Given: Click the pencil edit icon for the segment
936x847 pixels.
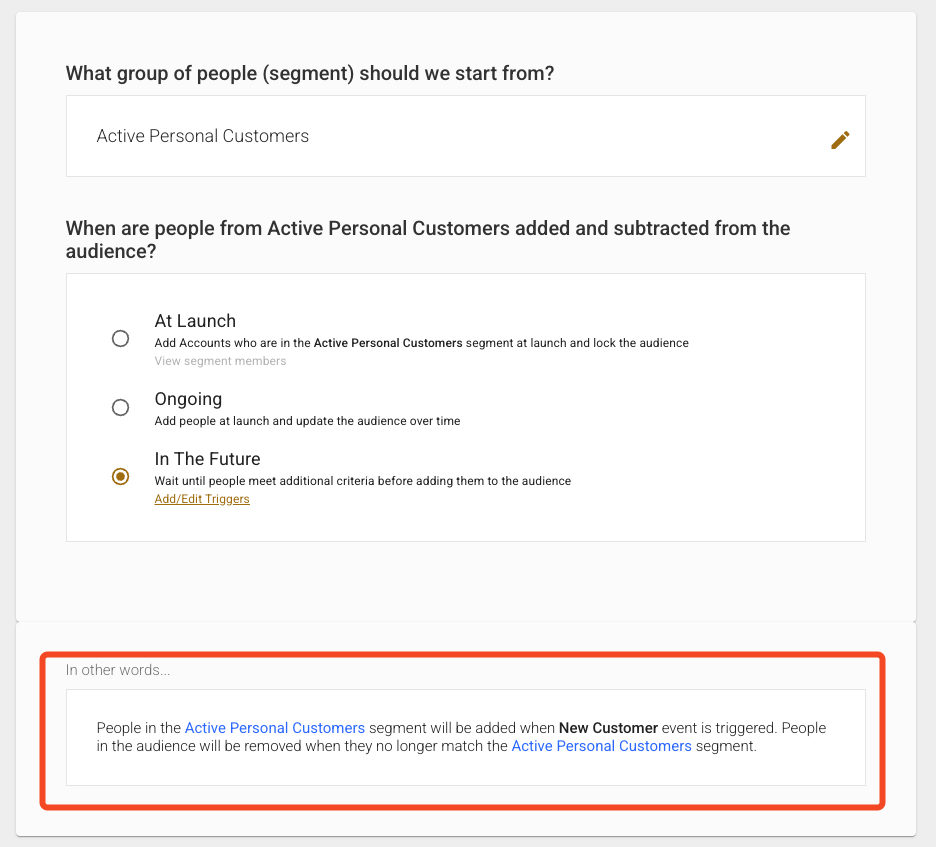Looking at the screenshot, I should pos(840,140).
